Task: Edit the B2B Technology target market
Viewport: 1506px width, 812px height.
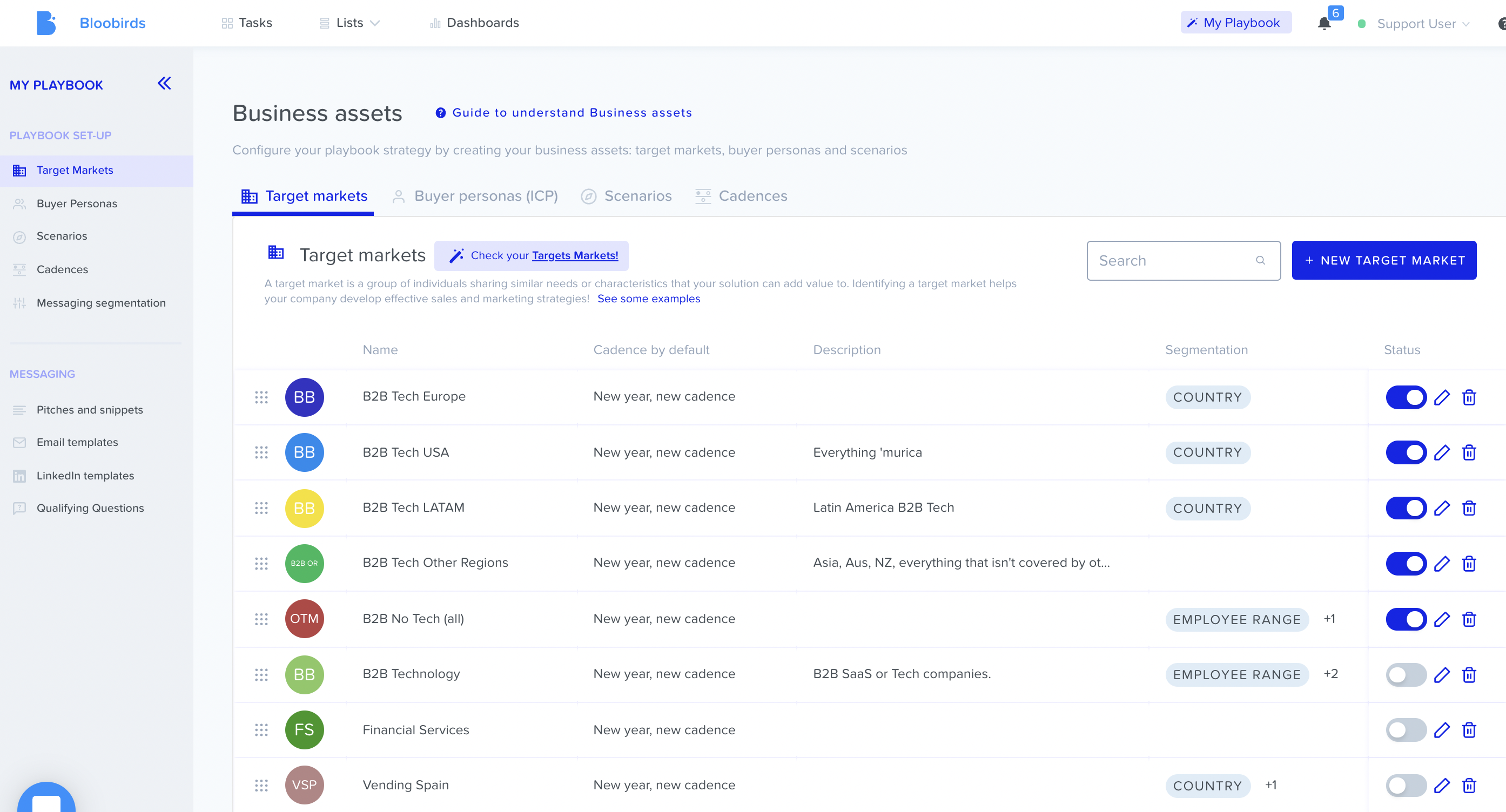Action: (1442, 675)
